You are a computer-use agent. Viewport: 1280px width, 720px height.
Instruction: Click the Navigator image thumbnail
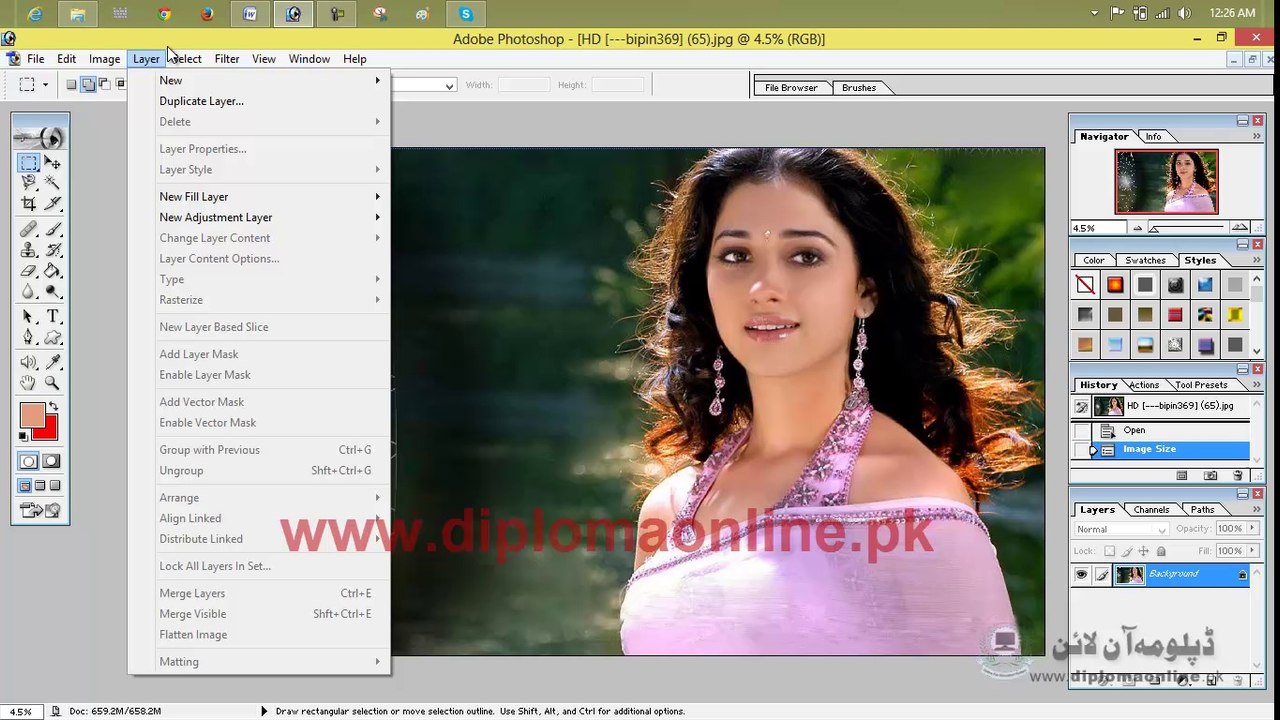[x=1167, y=182]
